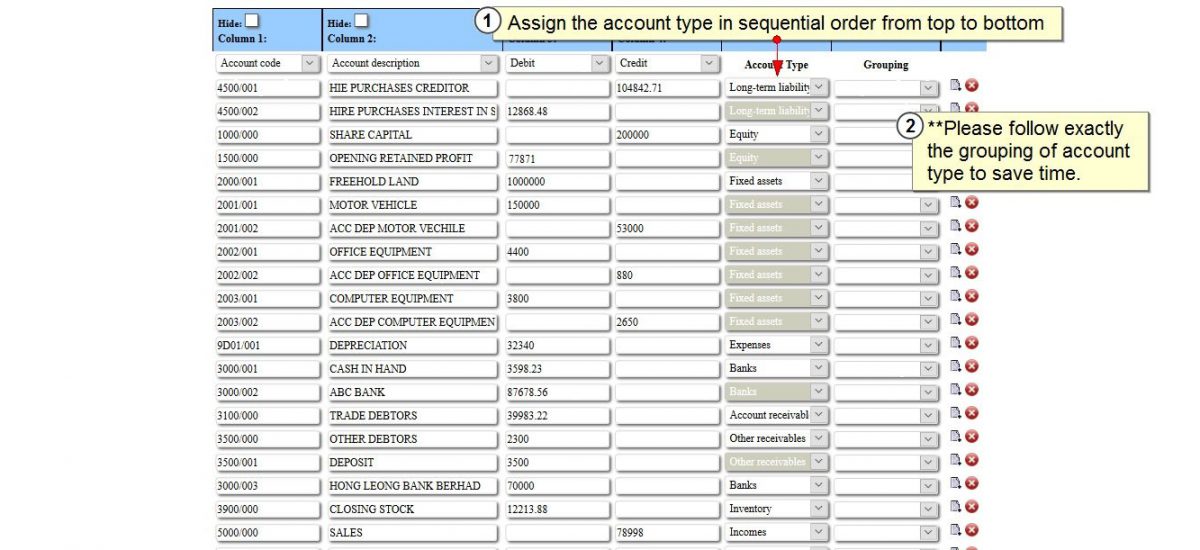Image resolution: width=1200 pixels, height=550 pixels.
Task: Remove the TRADE DEBTORS row via red X
Action: click(x=971, y=414)
